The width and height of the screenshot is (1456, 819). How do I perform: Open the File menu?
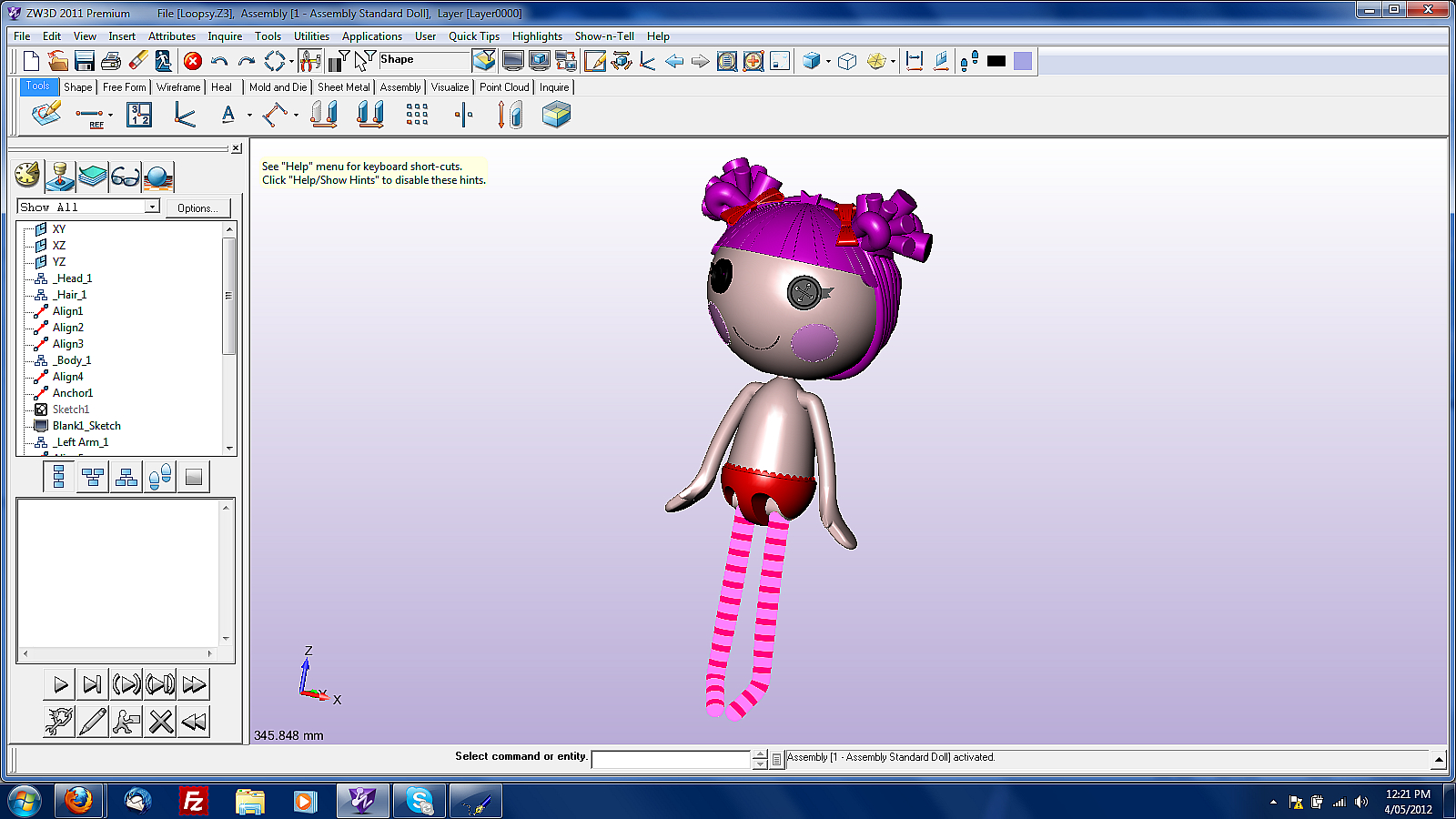pyautogui.click(x=22, y=36)
